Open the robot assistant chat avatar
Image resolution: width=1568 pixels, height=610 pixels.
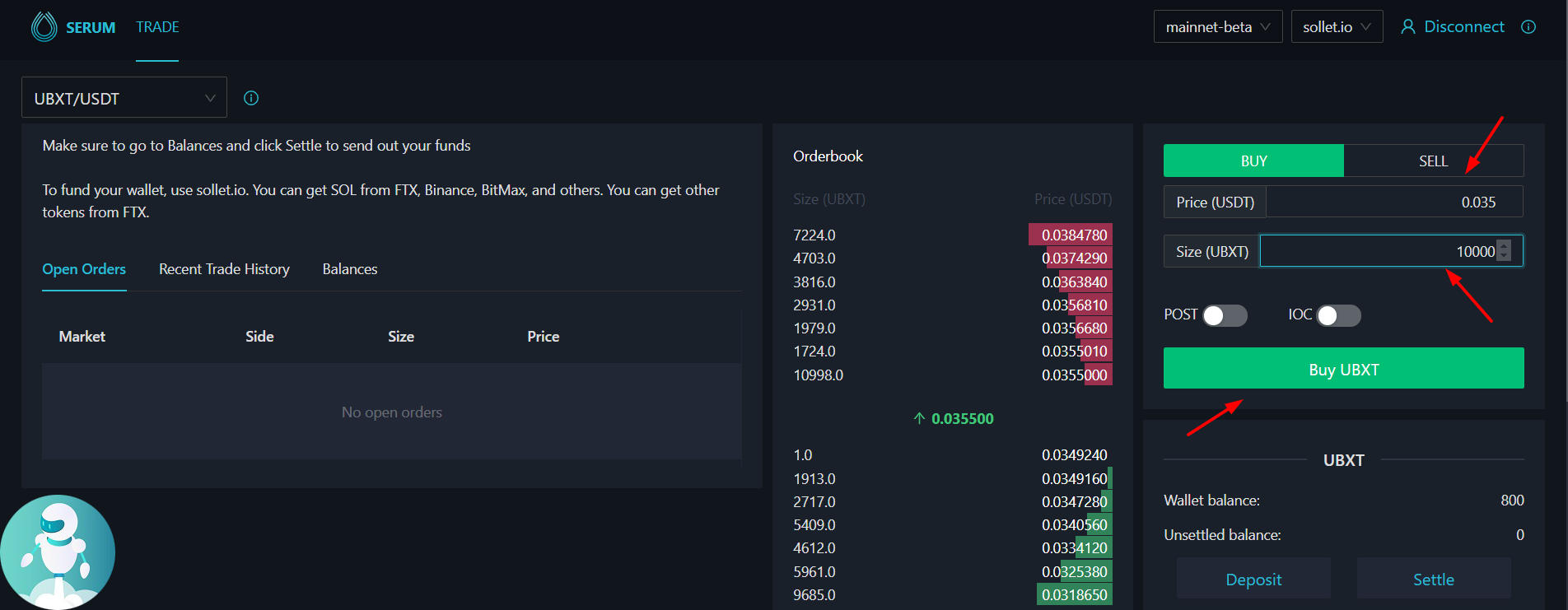58,552
